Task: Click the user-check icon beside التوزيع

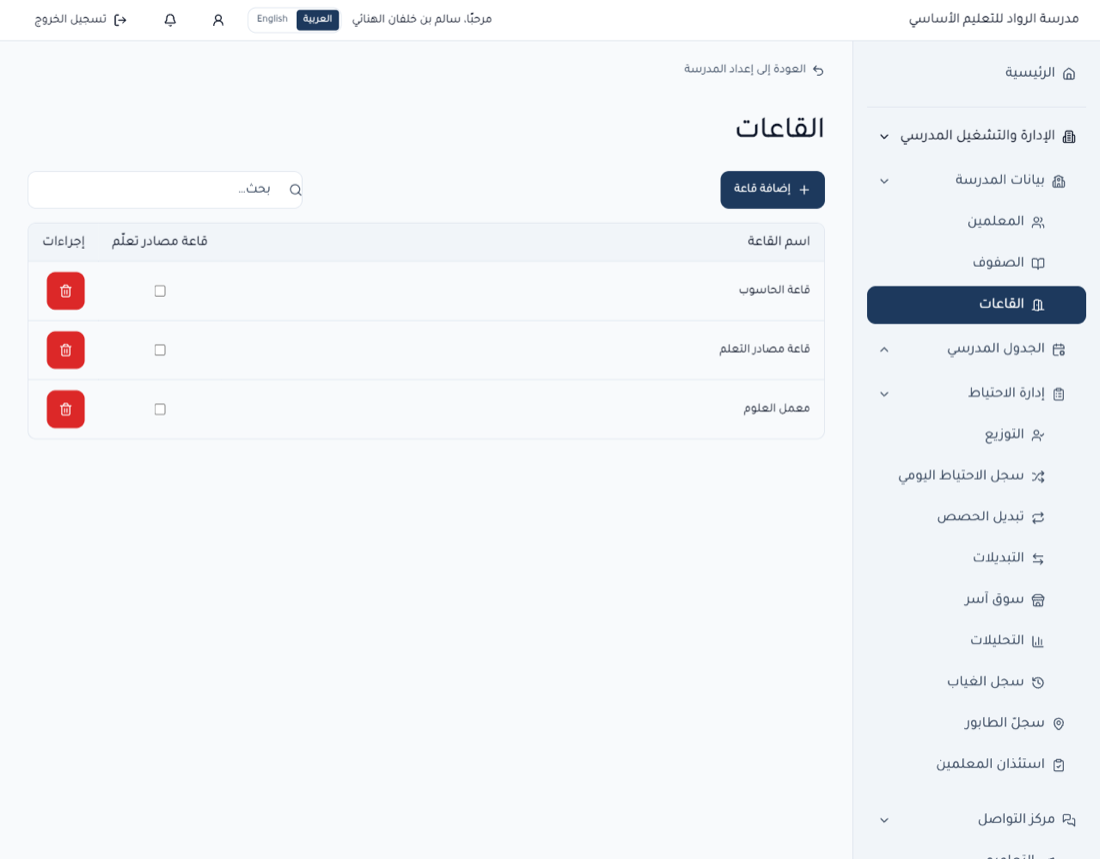Action: tap(1038, 435)
